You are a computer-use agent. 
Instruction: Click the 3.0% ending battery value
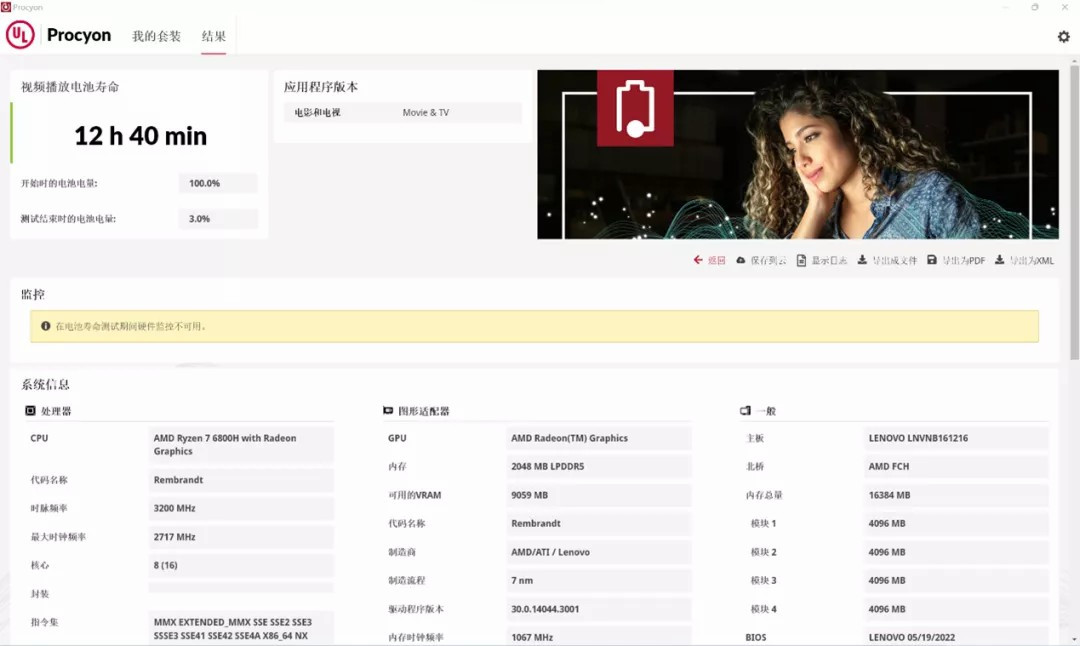[218, 219]
